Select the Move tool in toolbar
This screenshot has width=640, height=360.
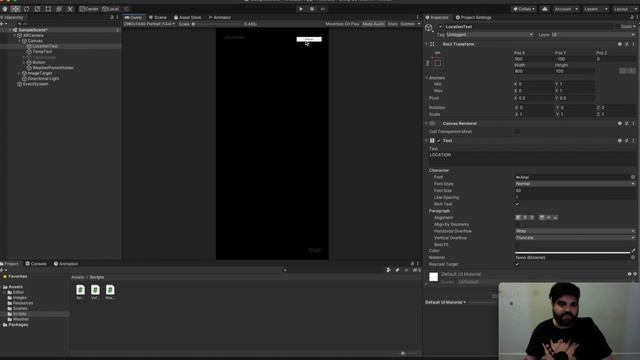tap(16, 9)
